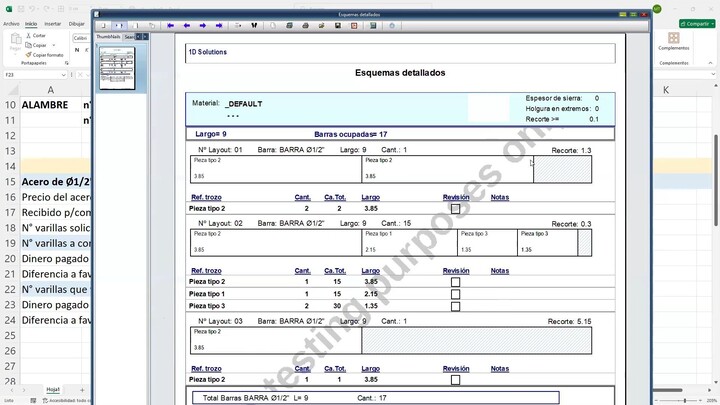Click the green Compartir button
This screenshot has width=720, height=405.
[x=697, y=23]
